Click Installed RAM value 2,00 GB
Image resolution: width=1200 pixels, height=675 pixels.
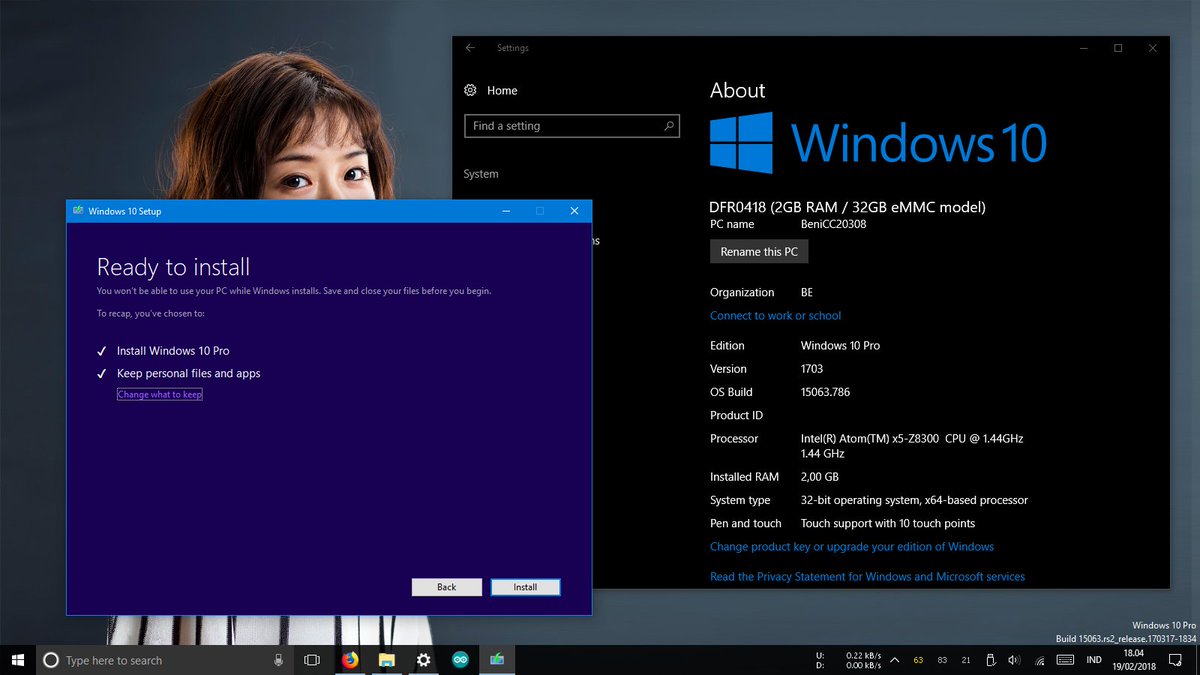[x=820, y=477]
